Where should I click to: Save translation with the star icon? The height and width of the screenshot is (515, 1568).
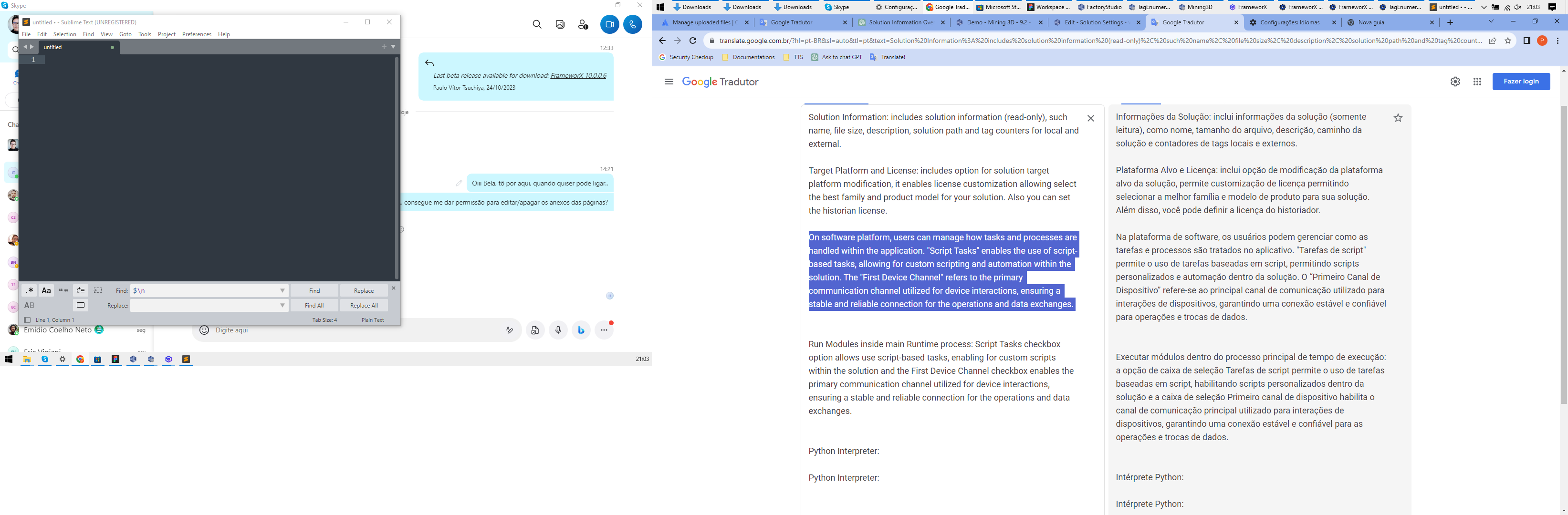point(1398,118)
